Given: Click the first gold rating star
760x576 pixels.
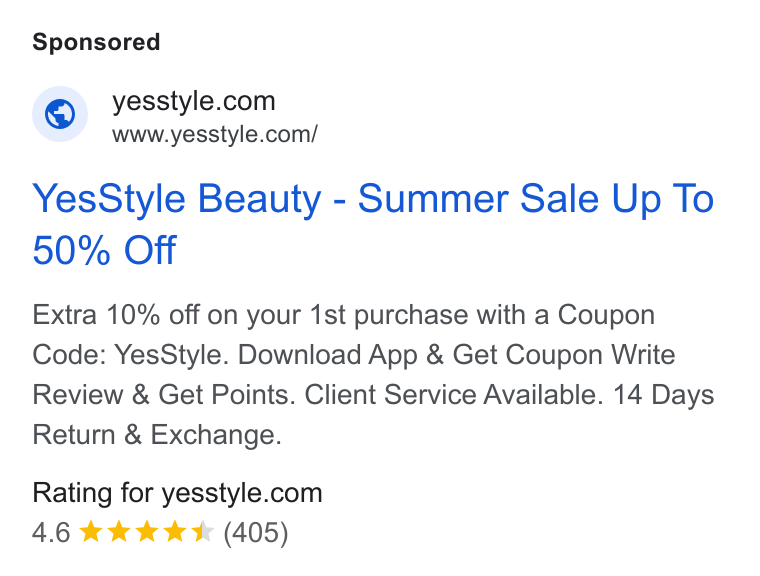Looking at the screenshot, I should click(90, 532).
